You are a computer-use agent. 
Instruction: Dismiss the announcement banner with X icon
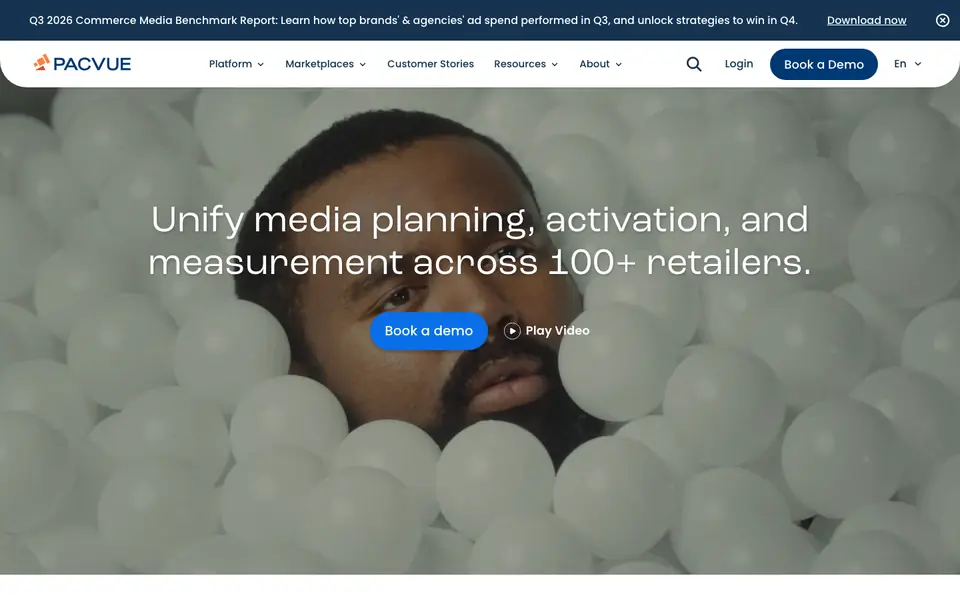(942, 20)
